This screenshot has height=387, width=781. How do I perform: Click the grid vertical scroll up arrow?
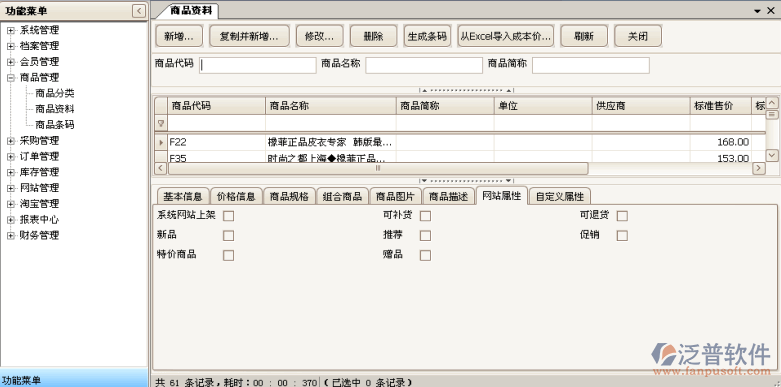click(772, 103)
